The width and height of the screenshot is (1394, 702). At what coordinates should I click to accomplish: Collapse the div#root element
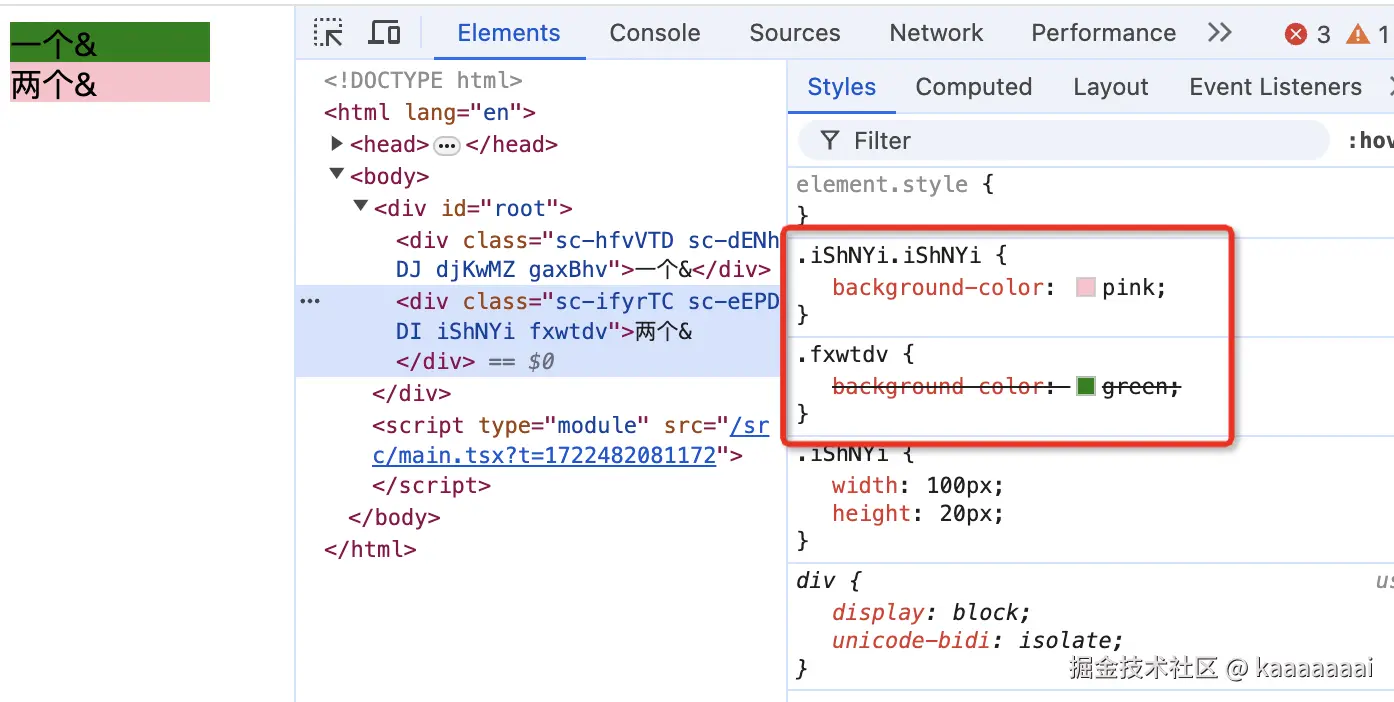[360, 207]
